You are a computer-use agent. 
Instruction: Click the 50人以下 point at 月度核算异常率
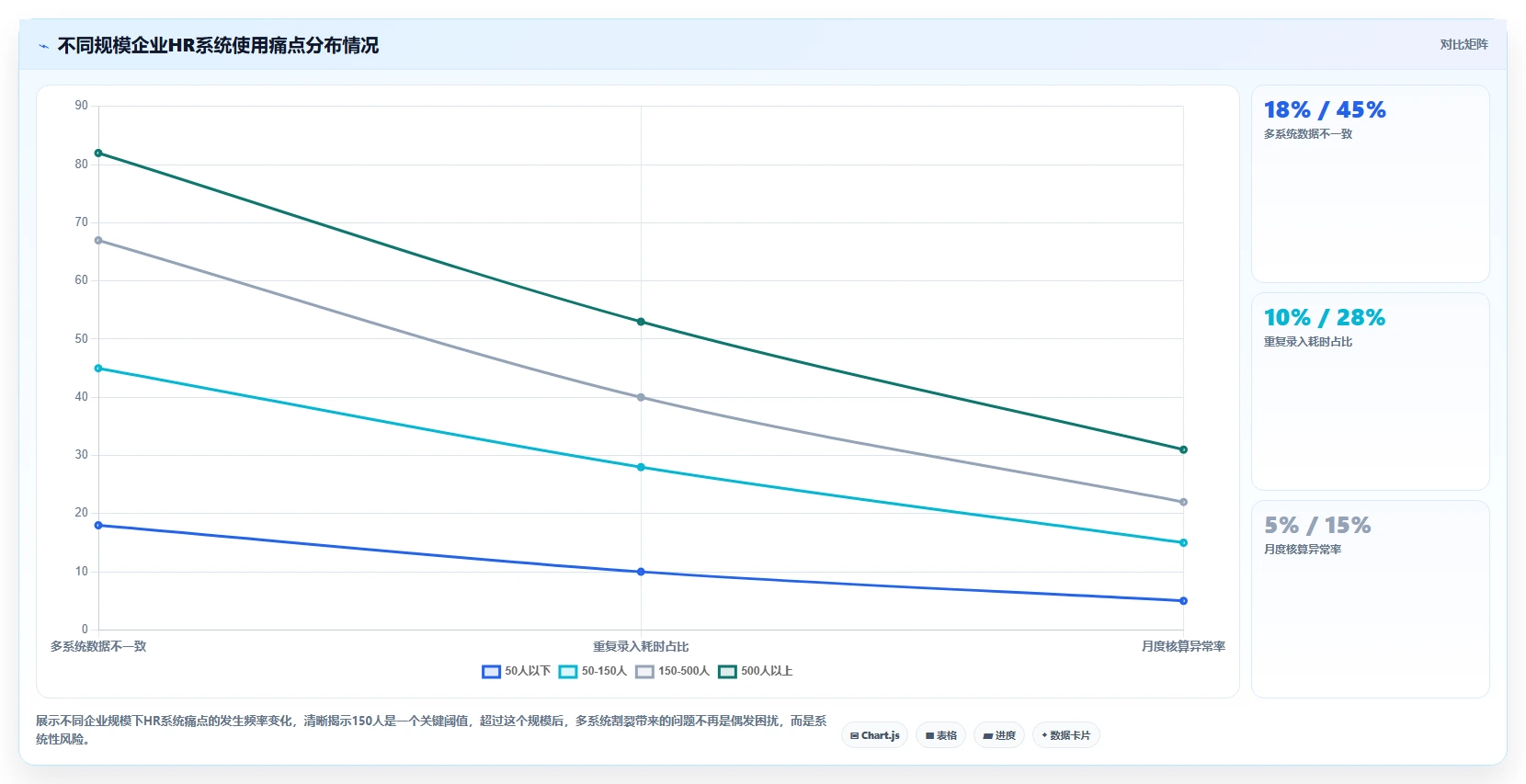tap(1183, 601)
